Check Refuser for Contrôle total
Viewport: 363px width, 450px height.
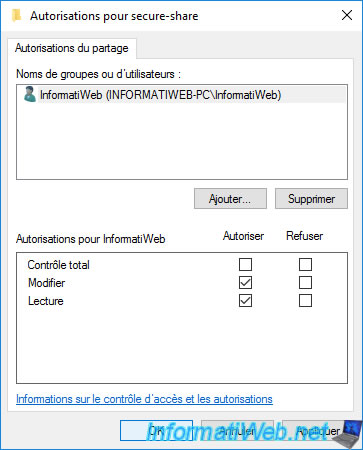coord(305,264)
